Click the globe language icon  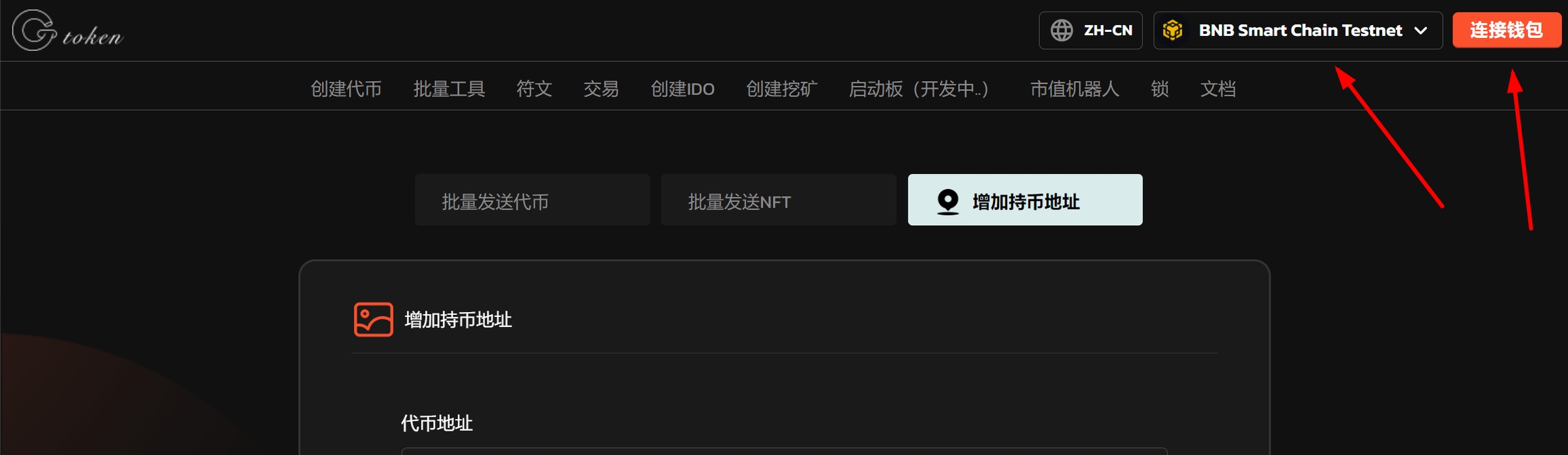click(1062, 30)
